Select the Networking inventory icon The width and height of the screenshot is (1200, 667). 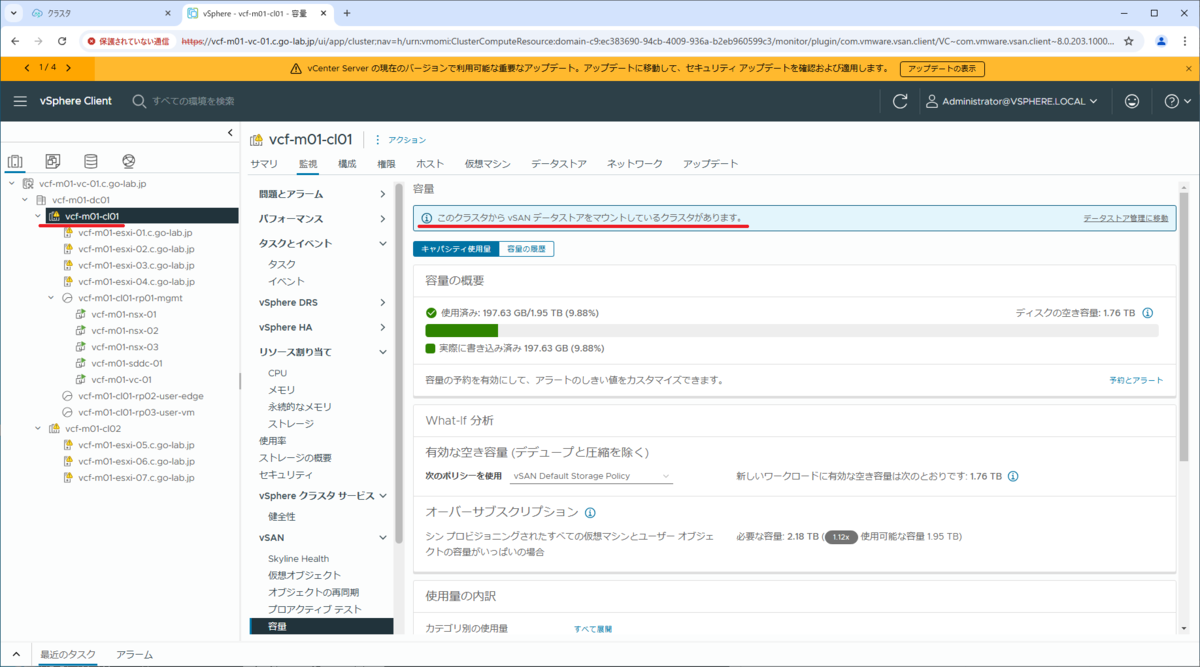pos(128,162)
